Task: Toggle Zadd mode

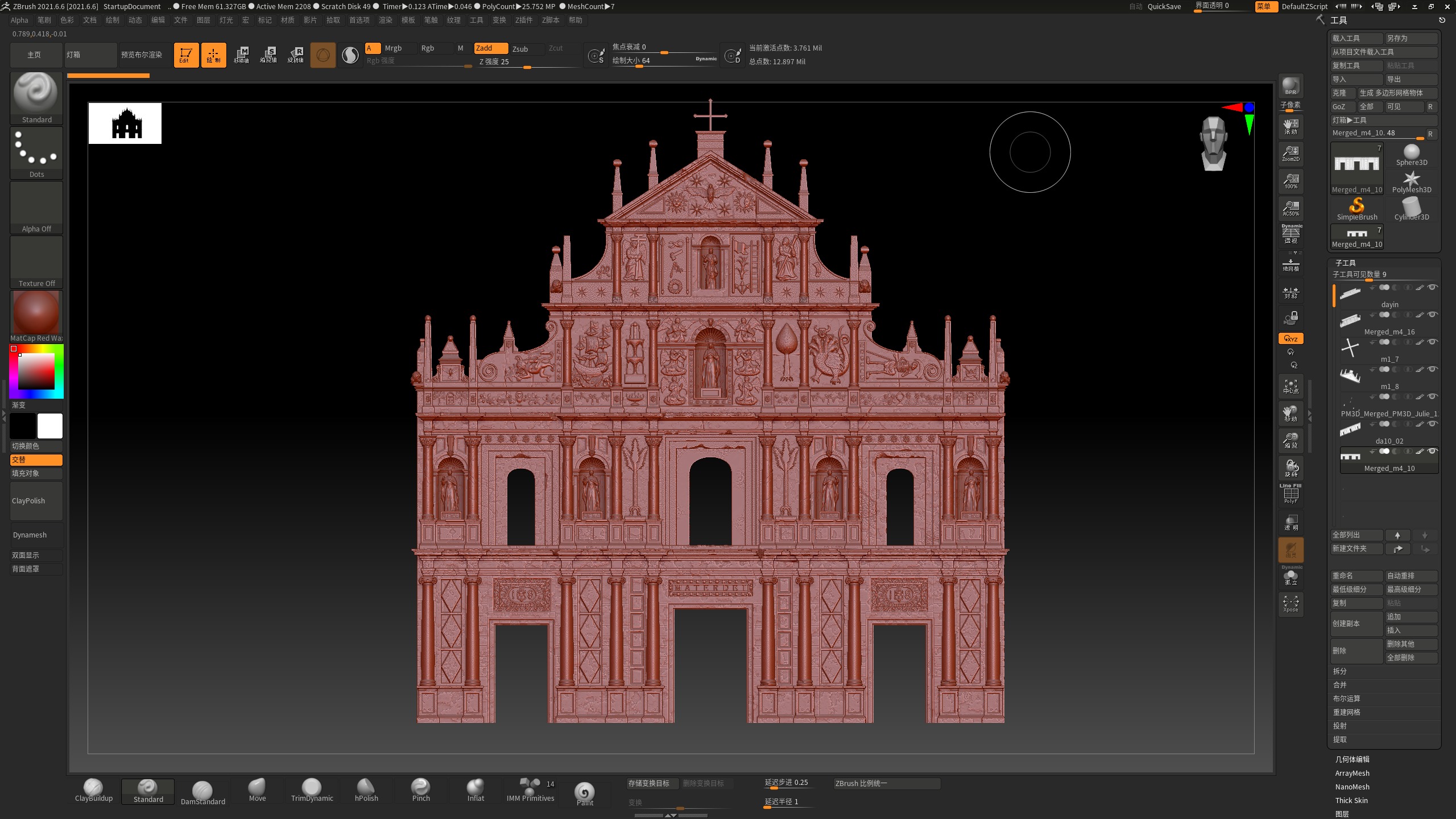Action: 491,48
